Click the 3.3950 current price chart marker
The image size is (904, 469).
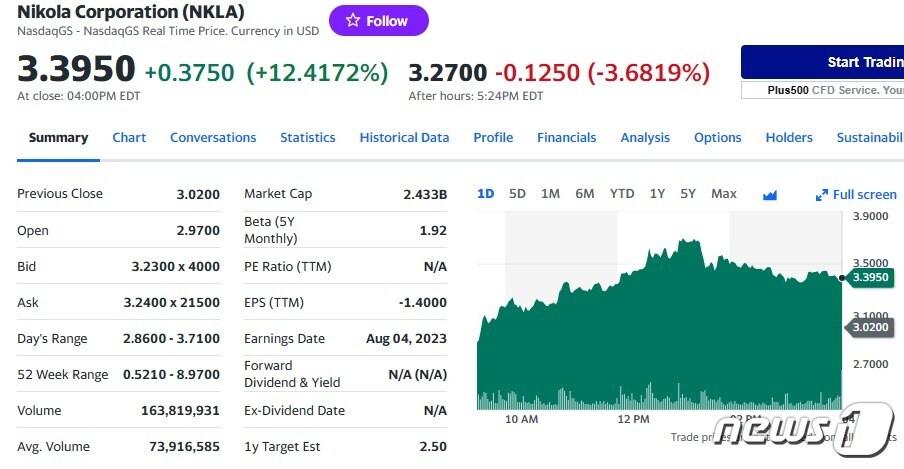point(871,277)
